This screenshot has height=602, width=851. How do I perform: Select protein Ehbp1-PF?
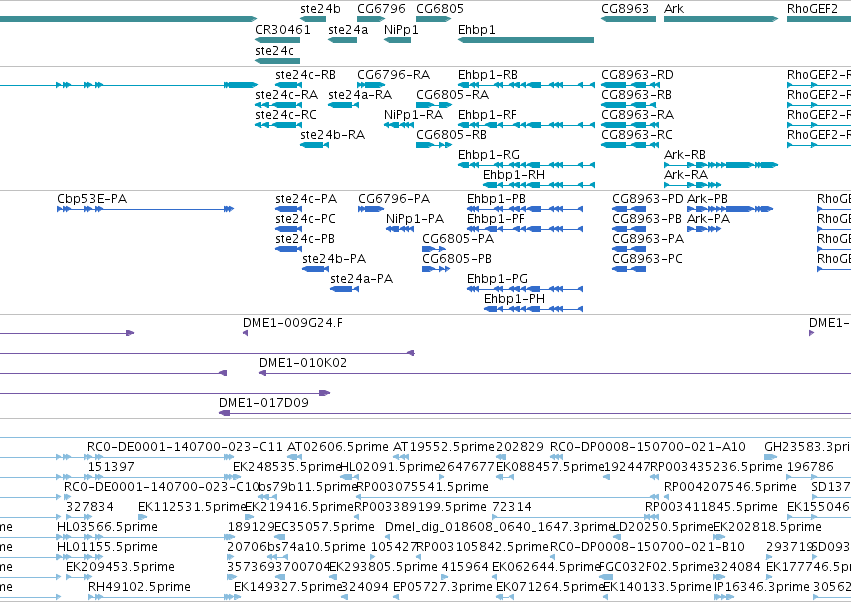496,219
